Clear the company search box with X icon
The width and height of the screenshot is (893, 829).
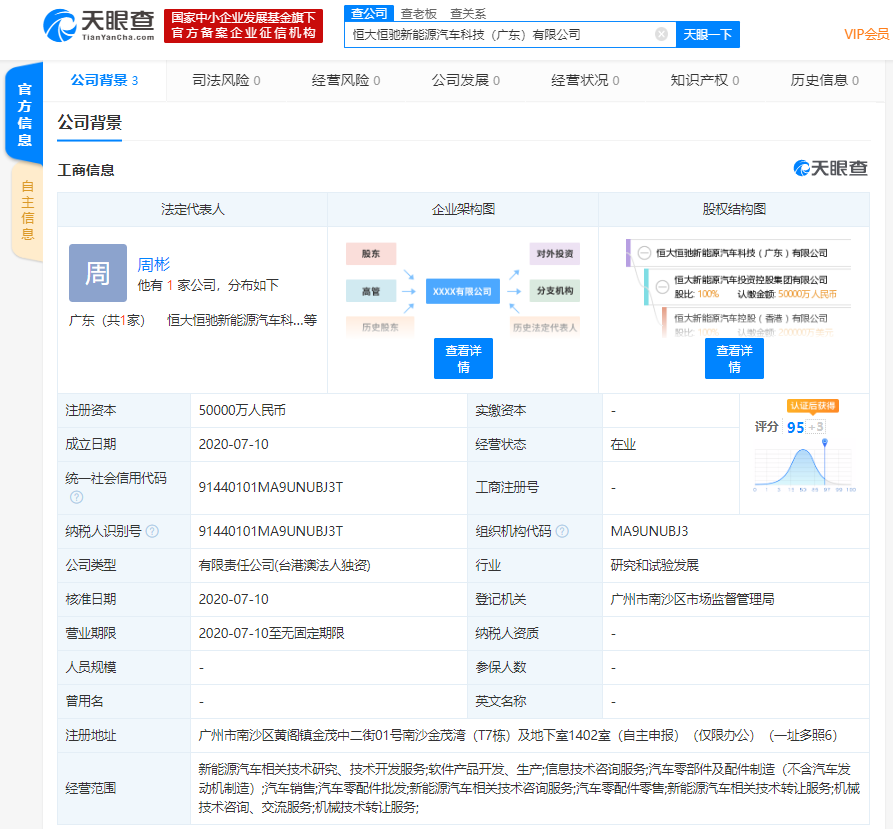pyautogui.click(x=659, y=34)
